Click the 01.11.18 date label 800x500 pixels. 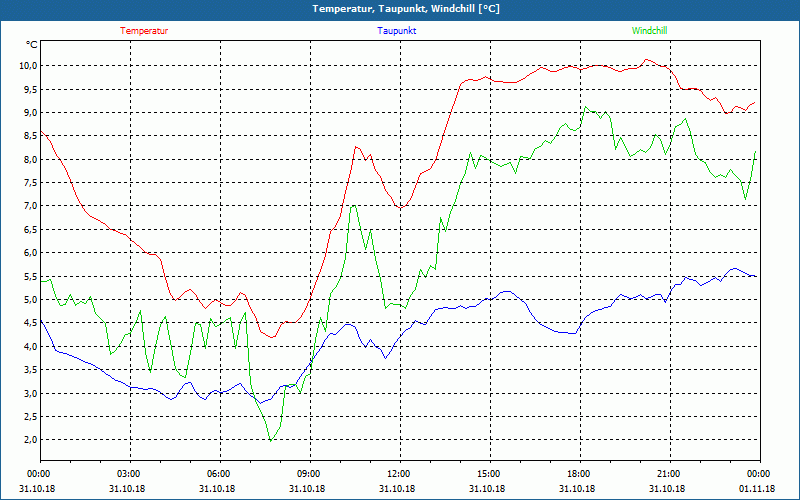click(x=757, y=488)
